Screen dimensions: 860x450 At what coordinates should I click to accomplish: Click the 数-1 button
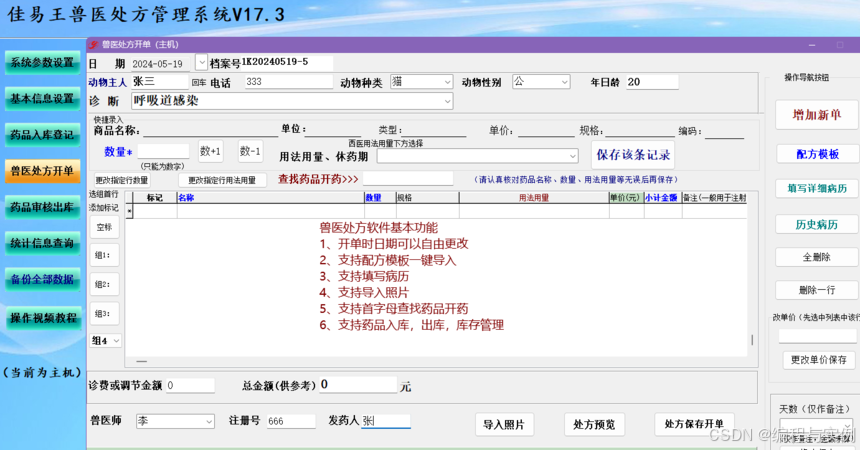(250, 151)
